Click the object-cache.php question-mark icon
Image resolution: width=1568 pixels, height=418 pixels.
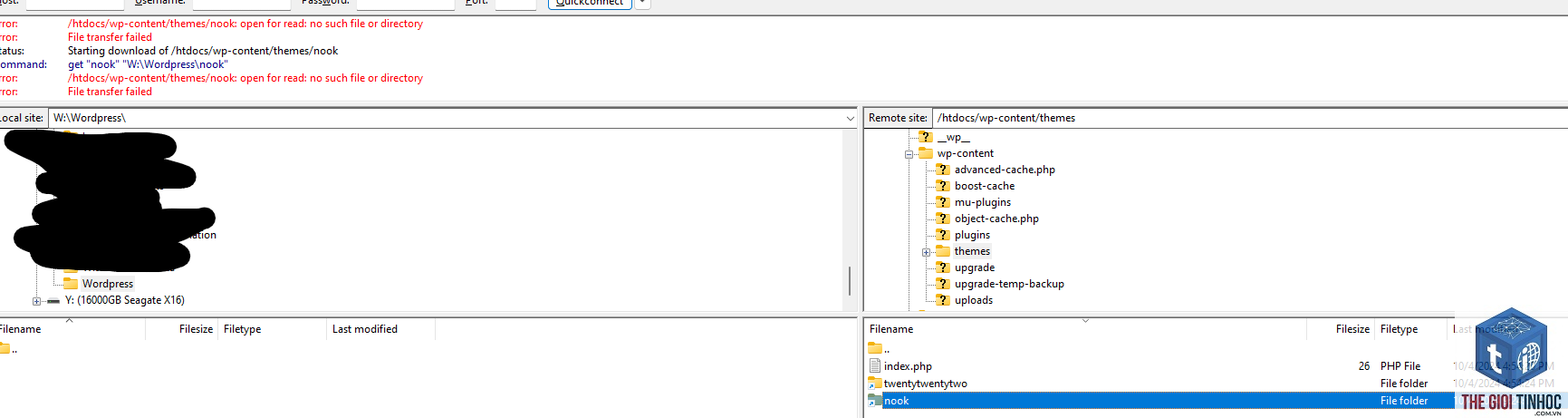click(x=942, y=219)
